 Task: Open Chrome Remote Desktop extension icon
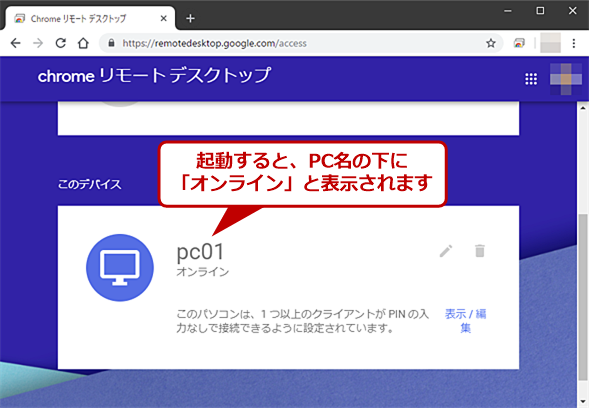pyautogui.click(x=519, y=43)
